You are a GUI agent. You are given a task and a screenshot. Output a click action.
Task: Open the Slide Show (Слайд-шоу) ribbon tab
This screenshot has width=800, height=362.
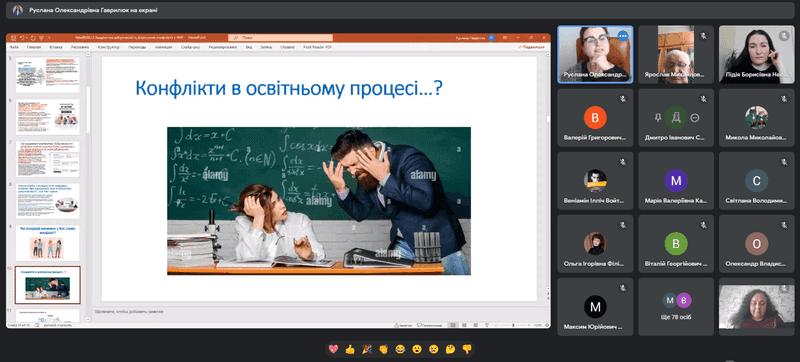point(190,47)
